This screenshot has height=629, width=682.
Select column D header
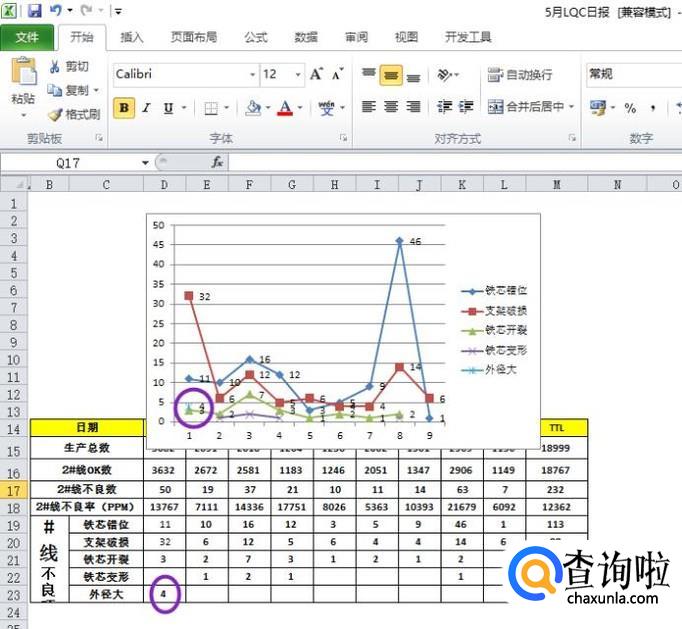tap(164, 185)
